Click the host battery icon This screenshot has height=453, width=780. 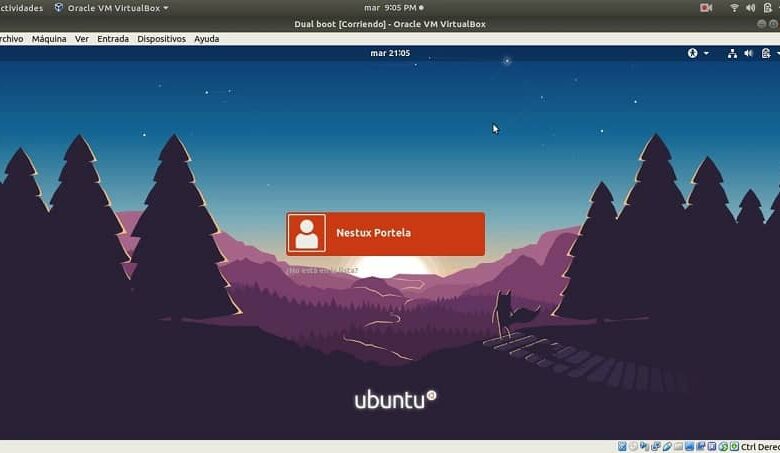pos(768,8)
